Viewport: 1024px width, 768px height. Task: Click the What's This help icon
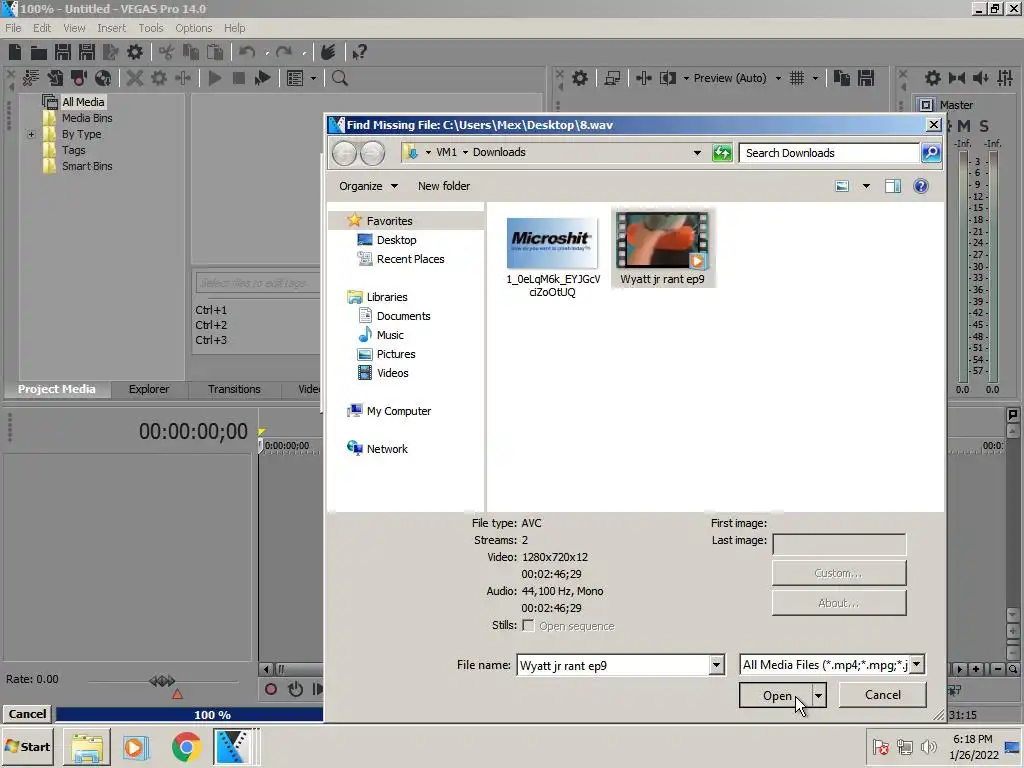(x=359, y=52)
